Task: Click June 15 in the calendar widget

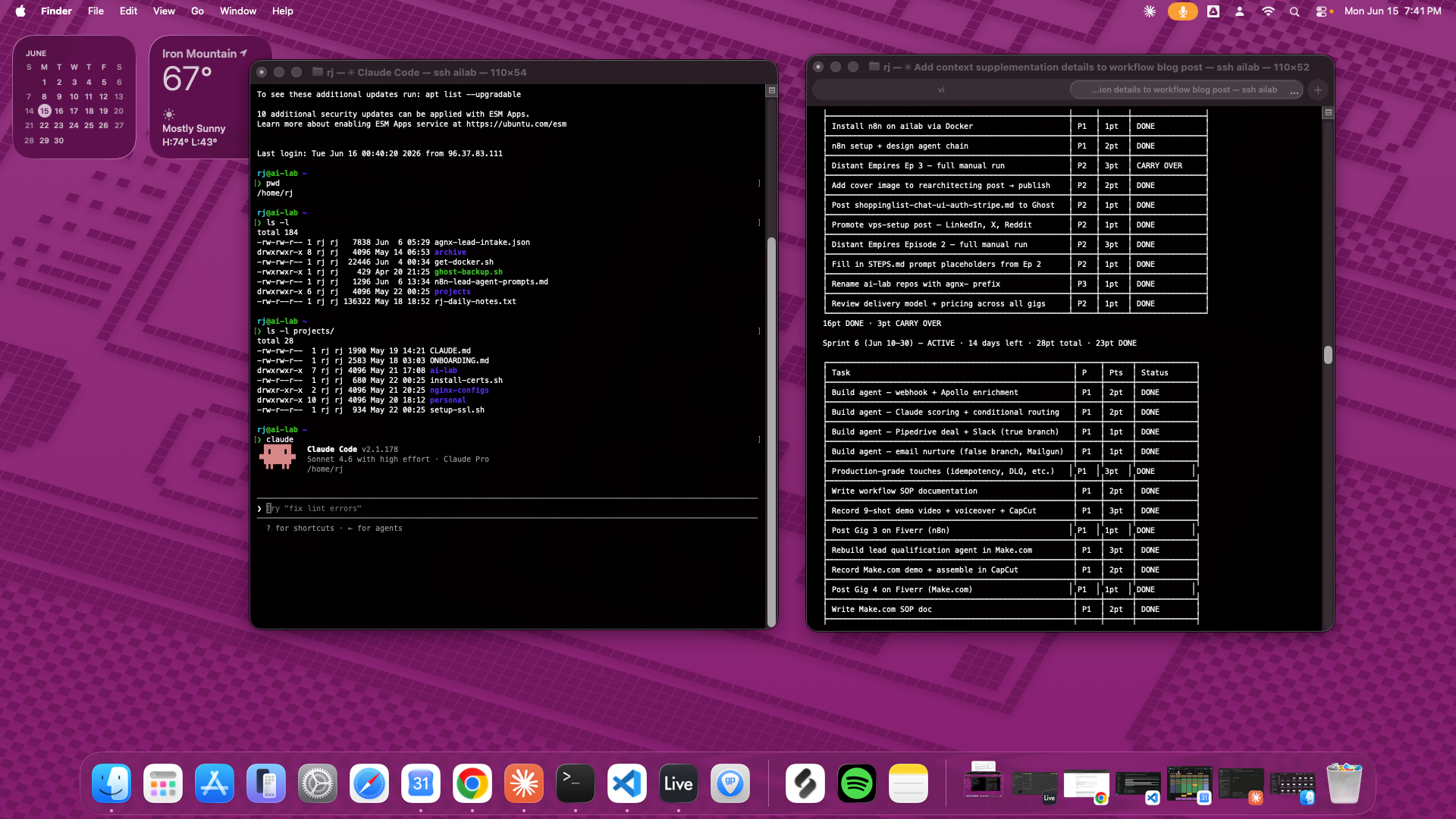Action: pyautogui.click(x=44, y=111)
